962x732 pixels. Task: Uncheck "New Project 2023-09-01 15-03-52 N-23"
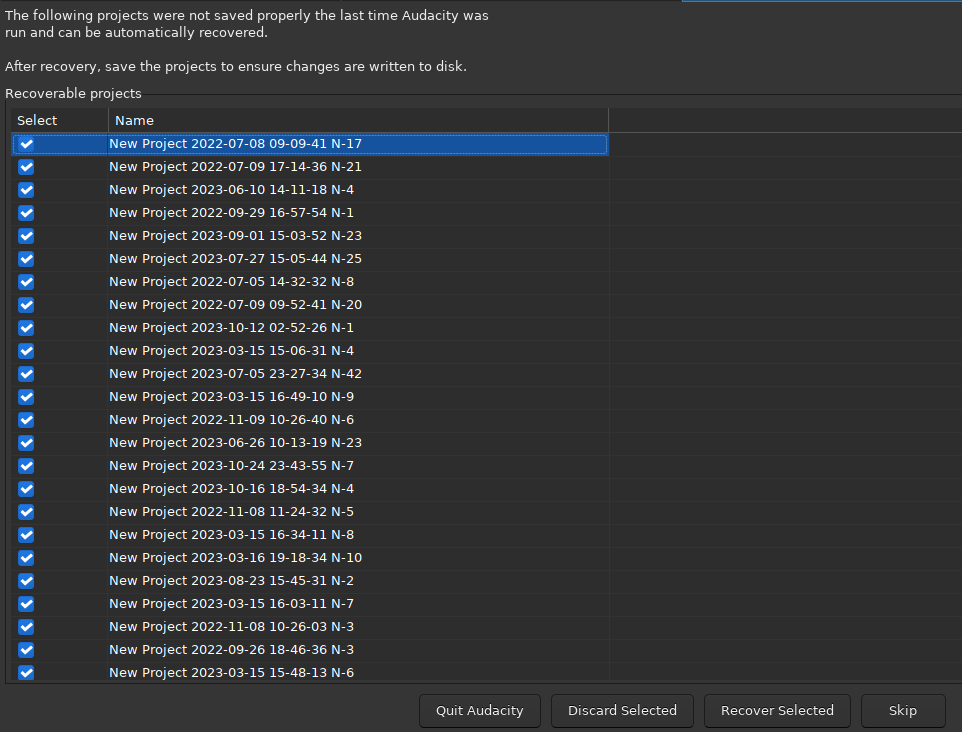pyautogui.click(x=25, y=236)
